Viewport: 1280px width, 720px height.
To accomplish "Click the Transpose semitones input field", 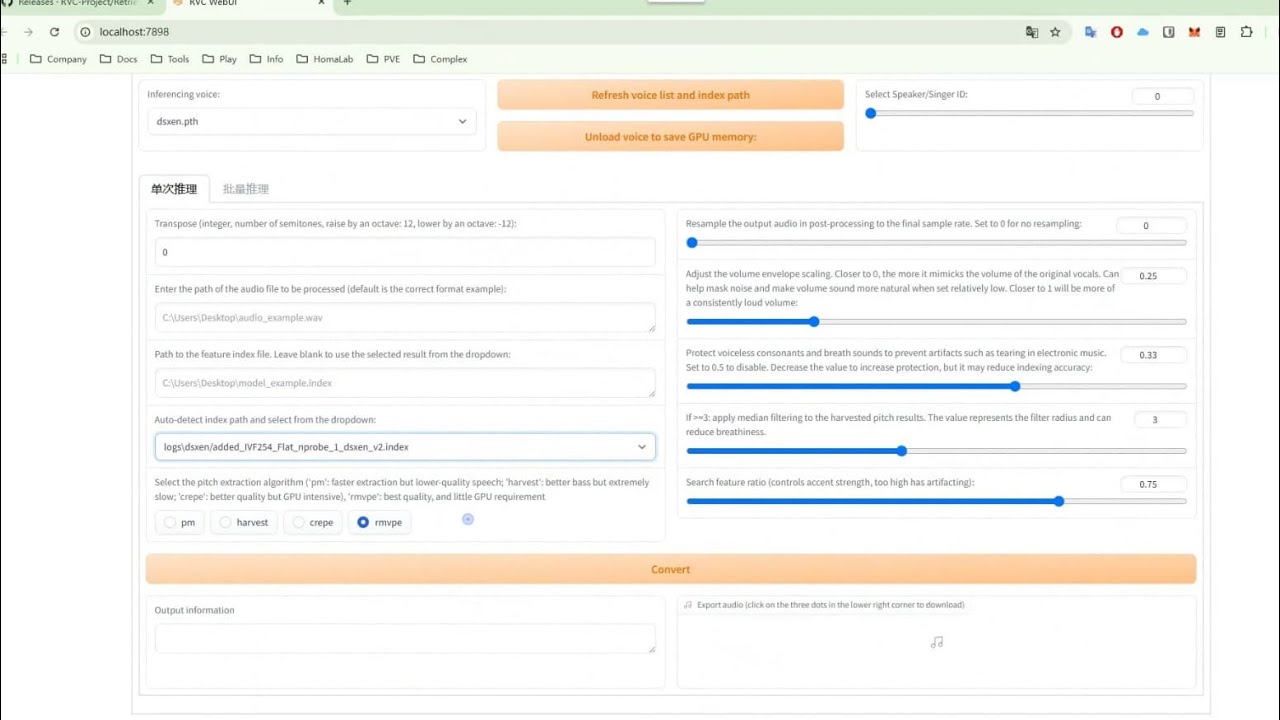I will tap(405, 252).
